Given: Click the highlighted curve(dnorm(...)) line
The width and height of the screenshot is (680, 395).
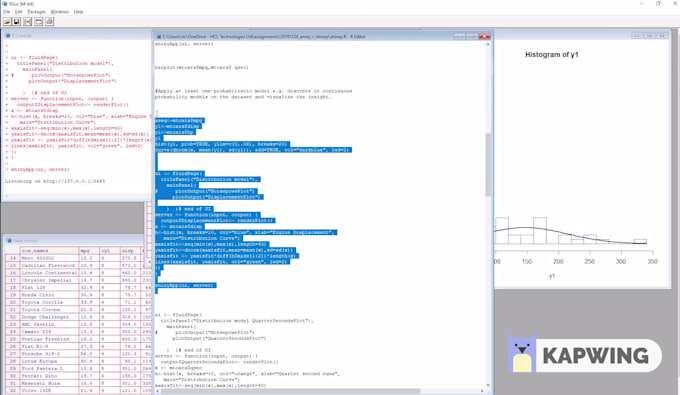Looking at the screenshot, I should (253, 150).
